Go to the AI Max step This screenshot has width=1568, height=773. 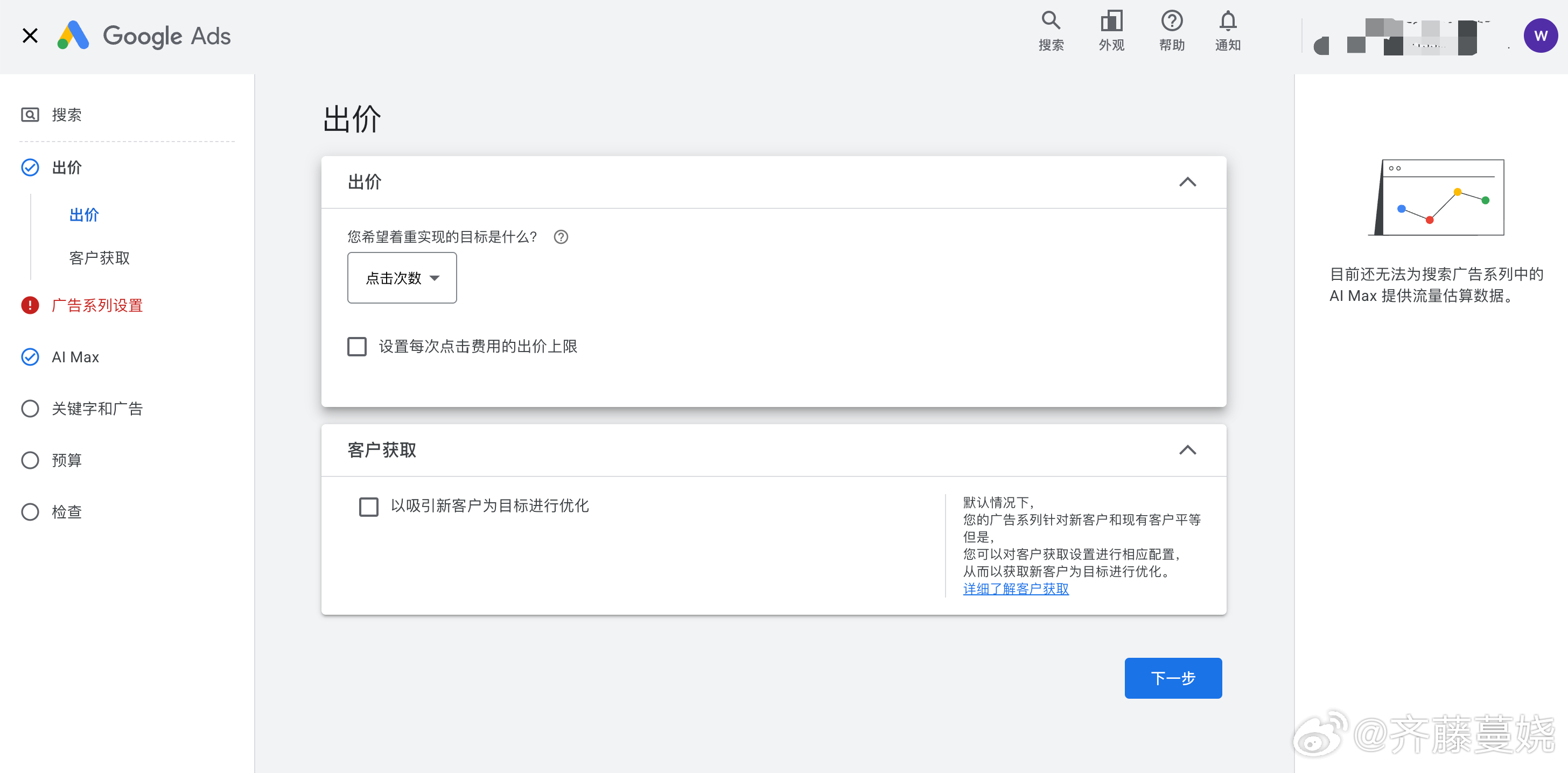click(x=75, y=357)
